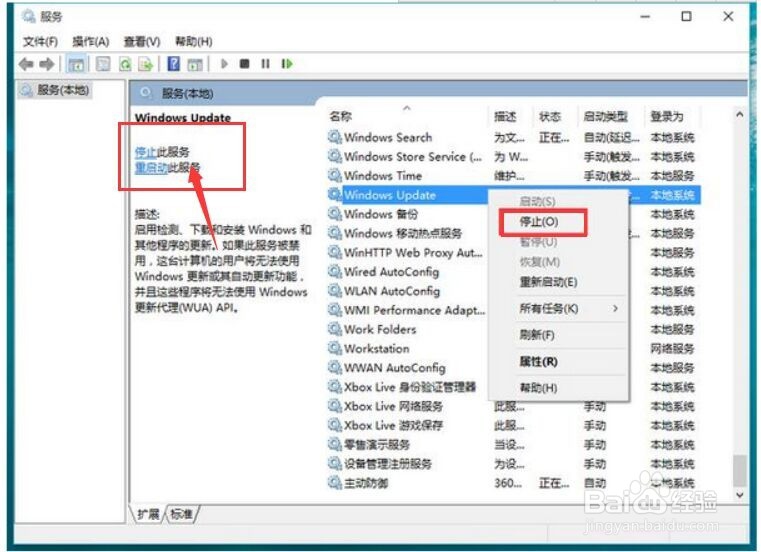This screenshot has height=552, width=761.
Task: Select the Workstation service row
Action: point(513,349)
